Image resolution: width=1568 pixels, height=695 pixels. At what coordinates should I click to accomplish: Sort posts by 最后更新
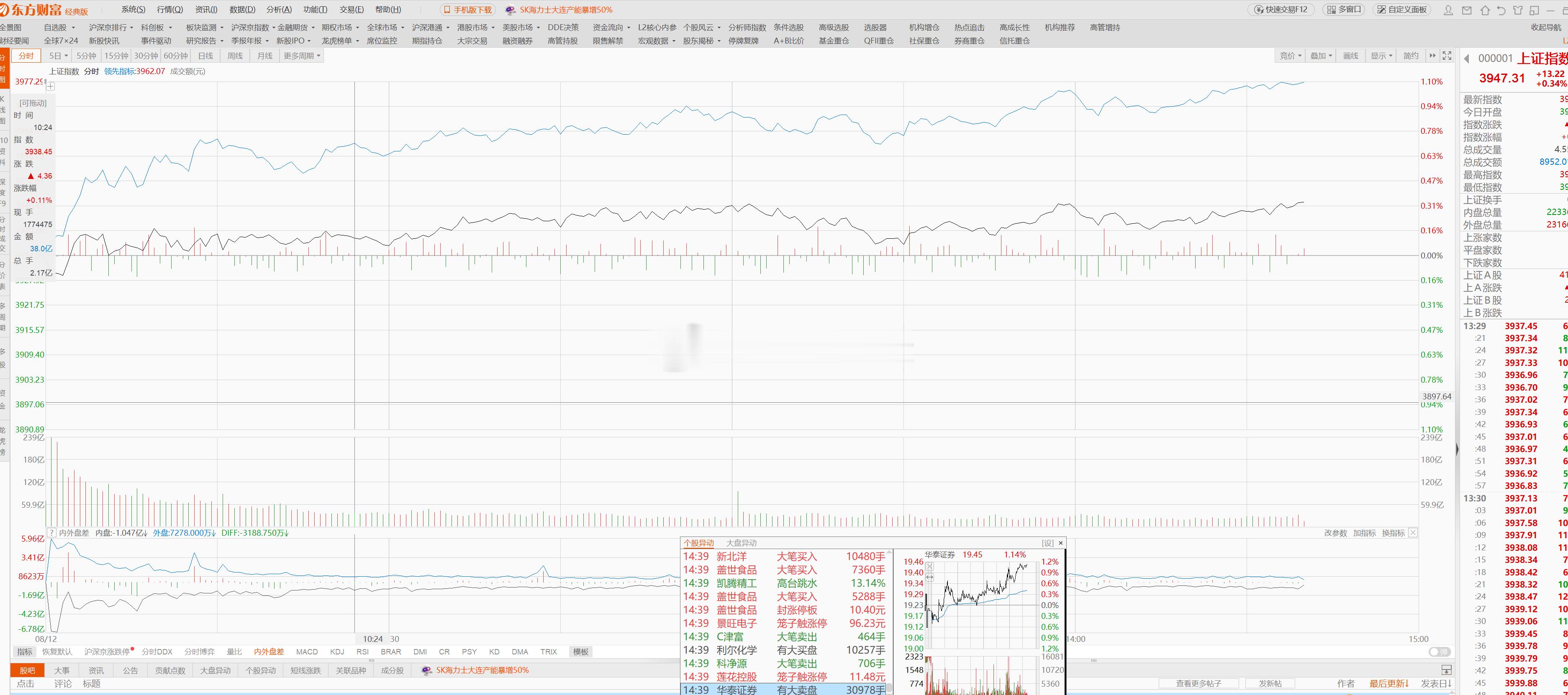click(1389, 683)
